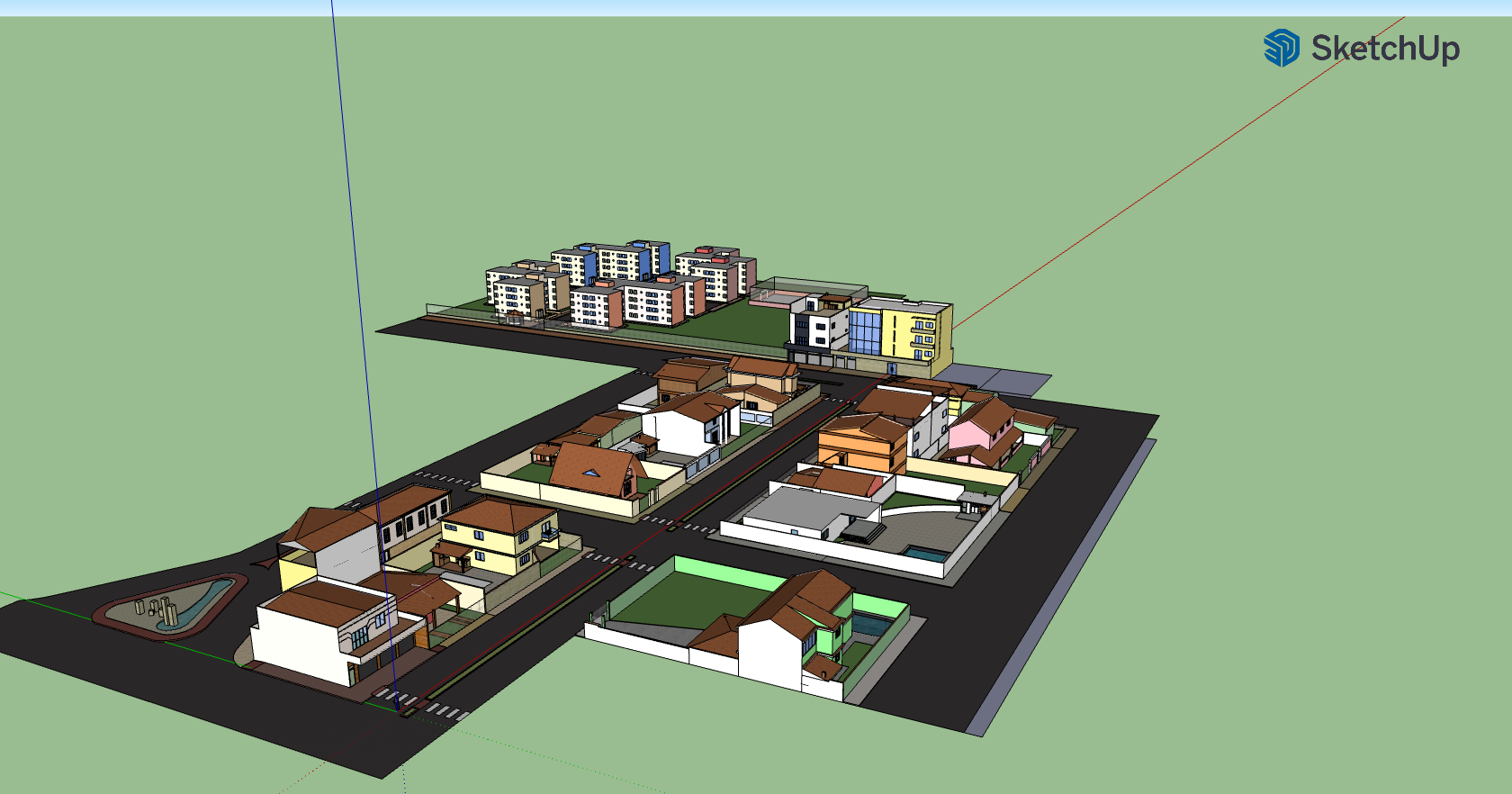
Task: Click the SketchUp watermark text
Action: tap(1385, 49)
